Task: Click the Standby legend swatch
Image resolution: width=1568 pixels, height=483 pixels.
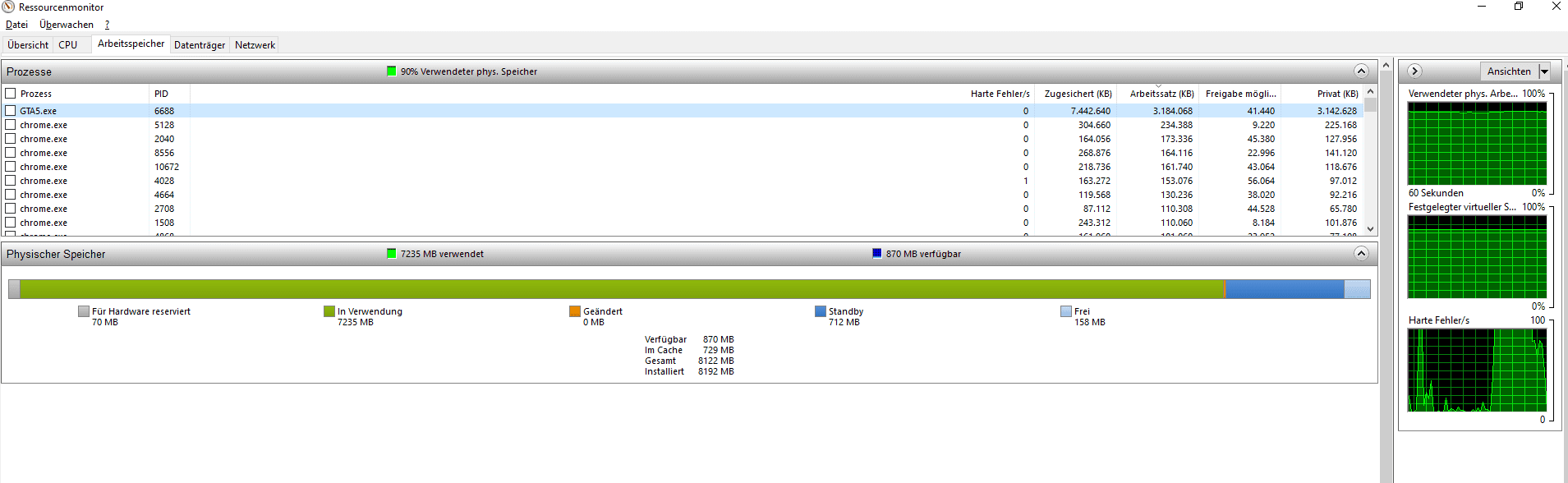Action: [x=820, y=311]
